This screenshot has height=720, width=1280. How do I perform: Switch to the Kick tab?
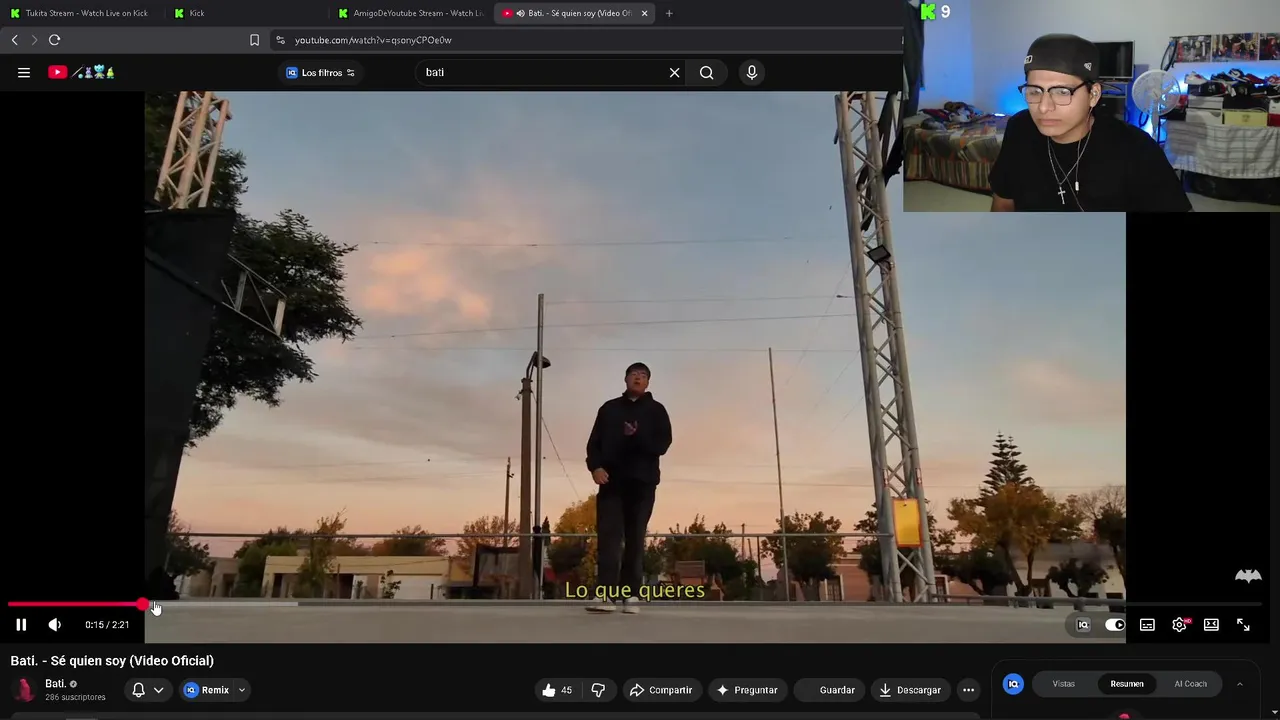click(x=245, y=13)
